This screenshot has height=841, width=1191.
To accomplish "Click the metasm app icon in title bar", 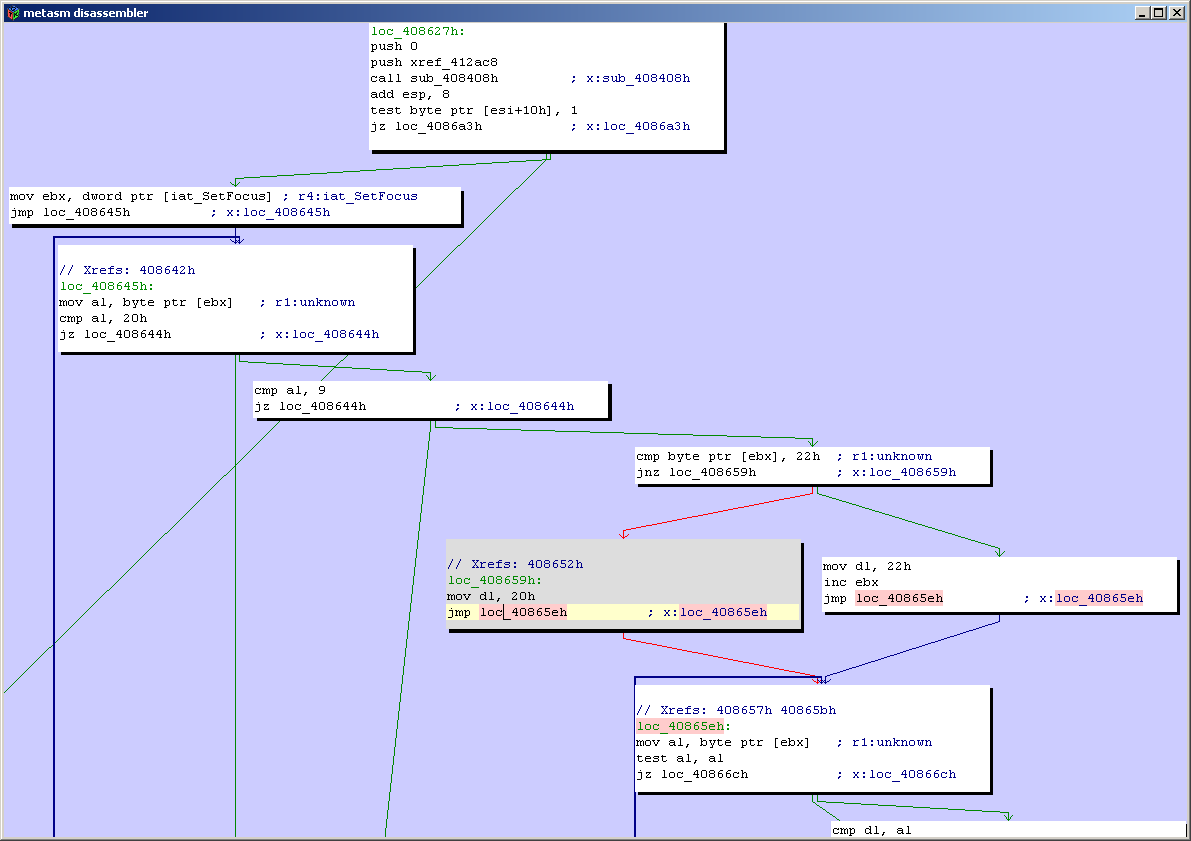I will (x=12, y=12).
